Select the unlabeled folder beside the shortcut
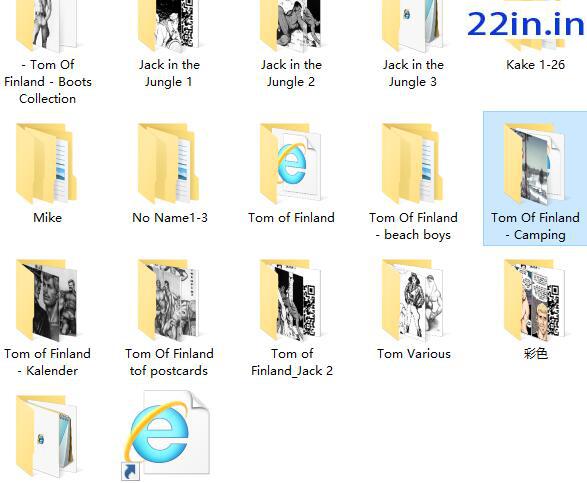This screenshot has height=483, width=587. click(x=47, y=436)
